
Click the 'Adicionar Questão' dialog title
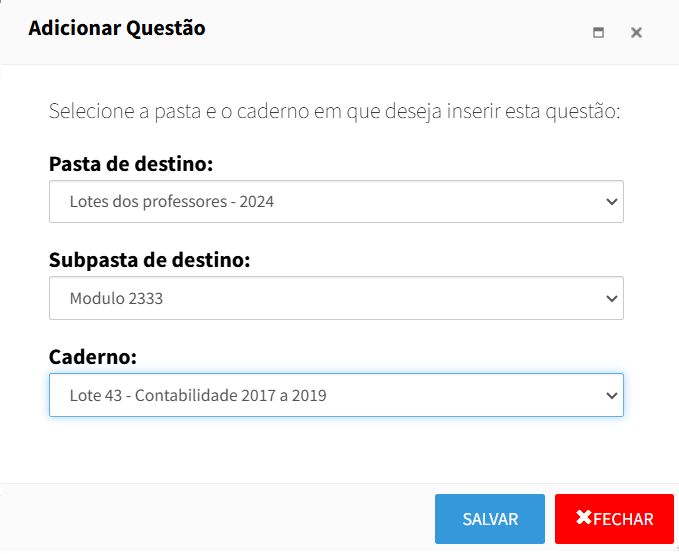(x=117, y=28)
